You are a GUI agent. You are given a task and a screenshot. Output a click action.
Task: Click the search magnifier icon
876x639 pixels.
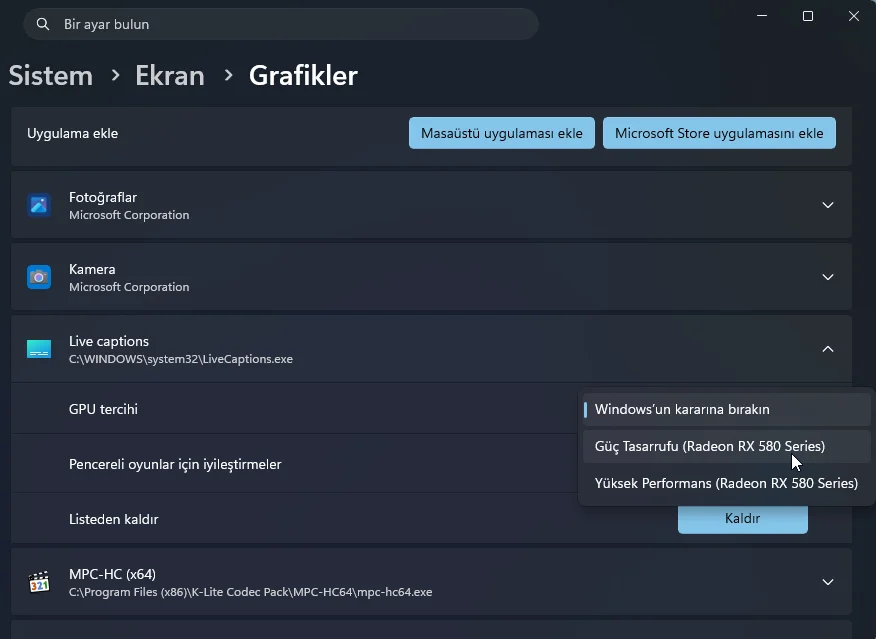point(42,24)
